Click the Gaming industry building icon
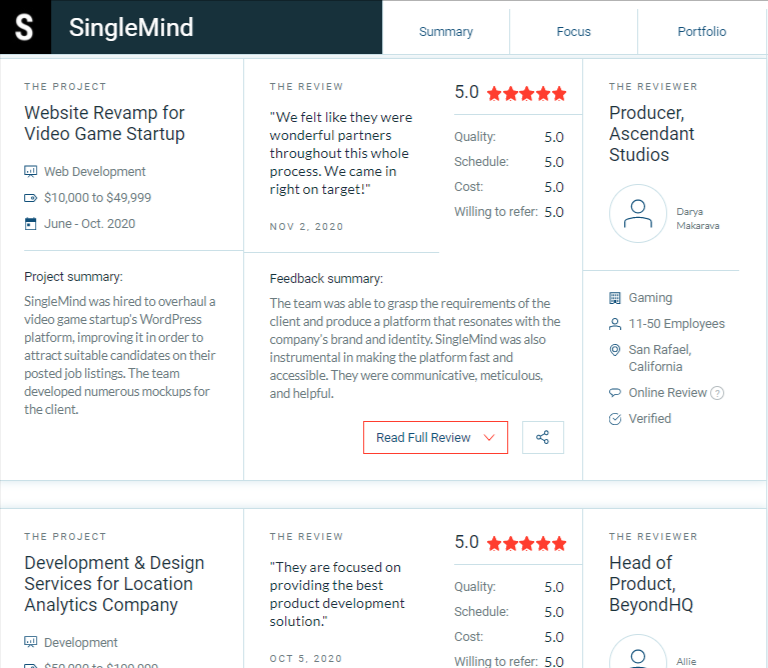 point(615,298)
